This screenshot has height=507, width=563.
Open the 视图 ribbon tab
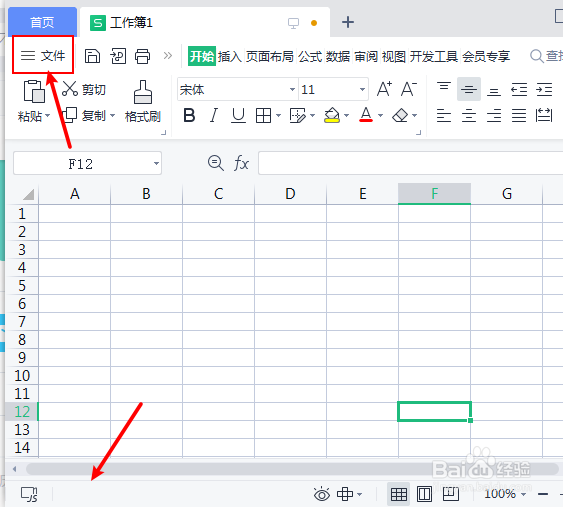click(x=394, y=56)
